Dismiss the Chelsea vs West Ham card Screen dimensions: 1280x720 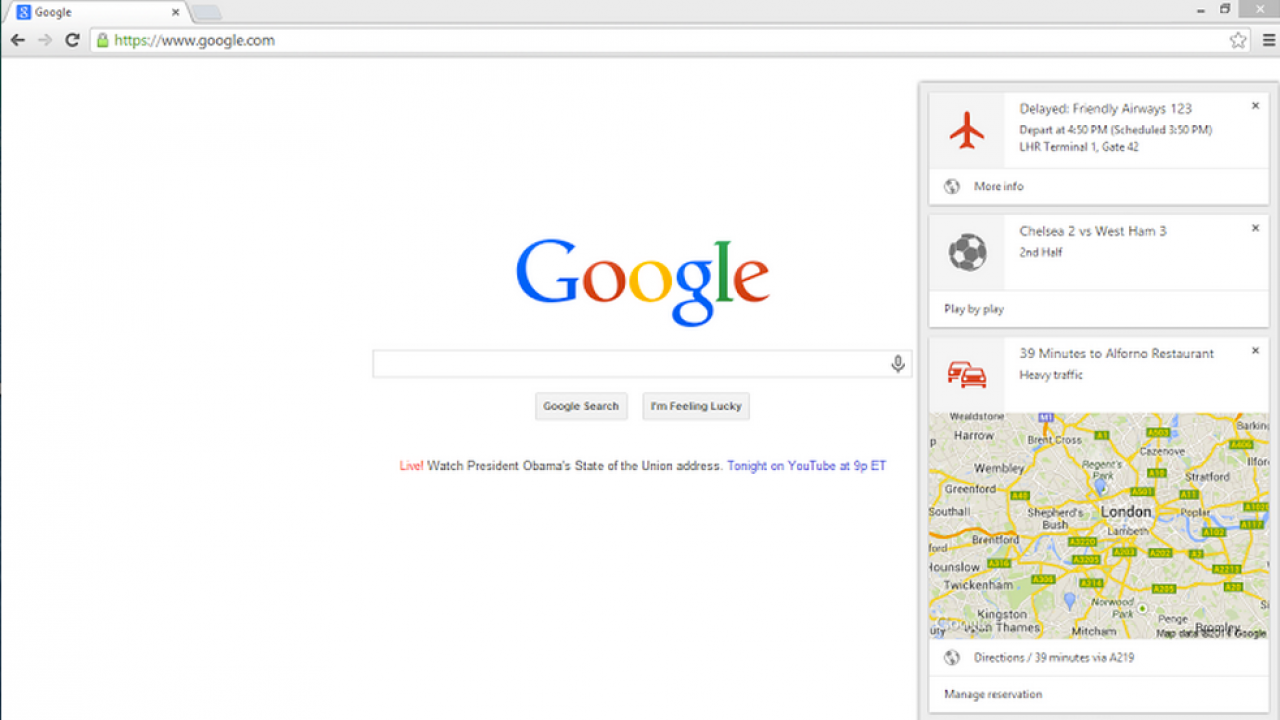point(1256,228)
